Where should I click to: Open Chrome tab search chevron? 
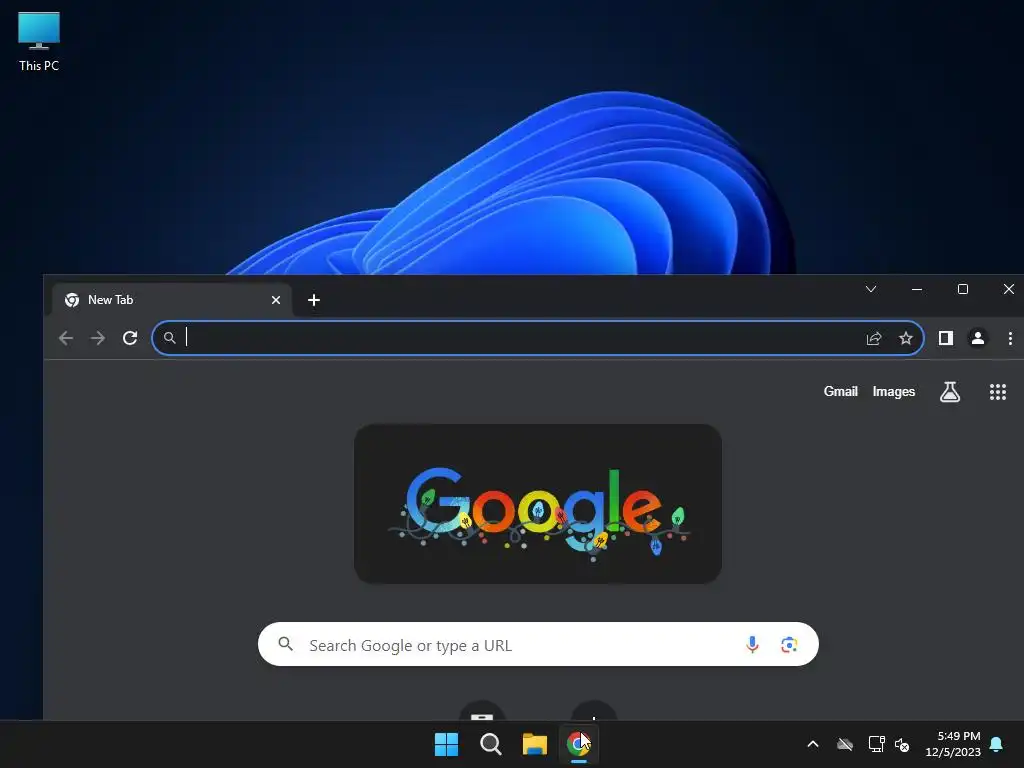pyautogui.click(x=871, y=289)
